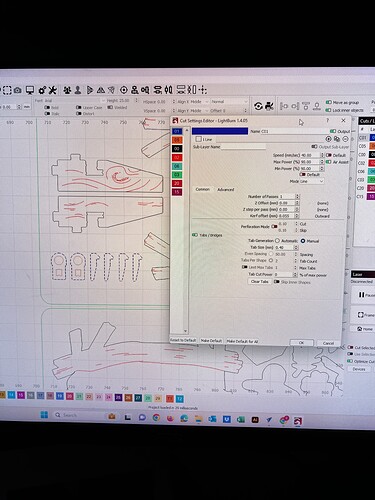Switch to the Advanced tab

tap(226, 190)
